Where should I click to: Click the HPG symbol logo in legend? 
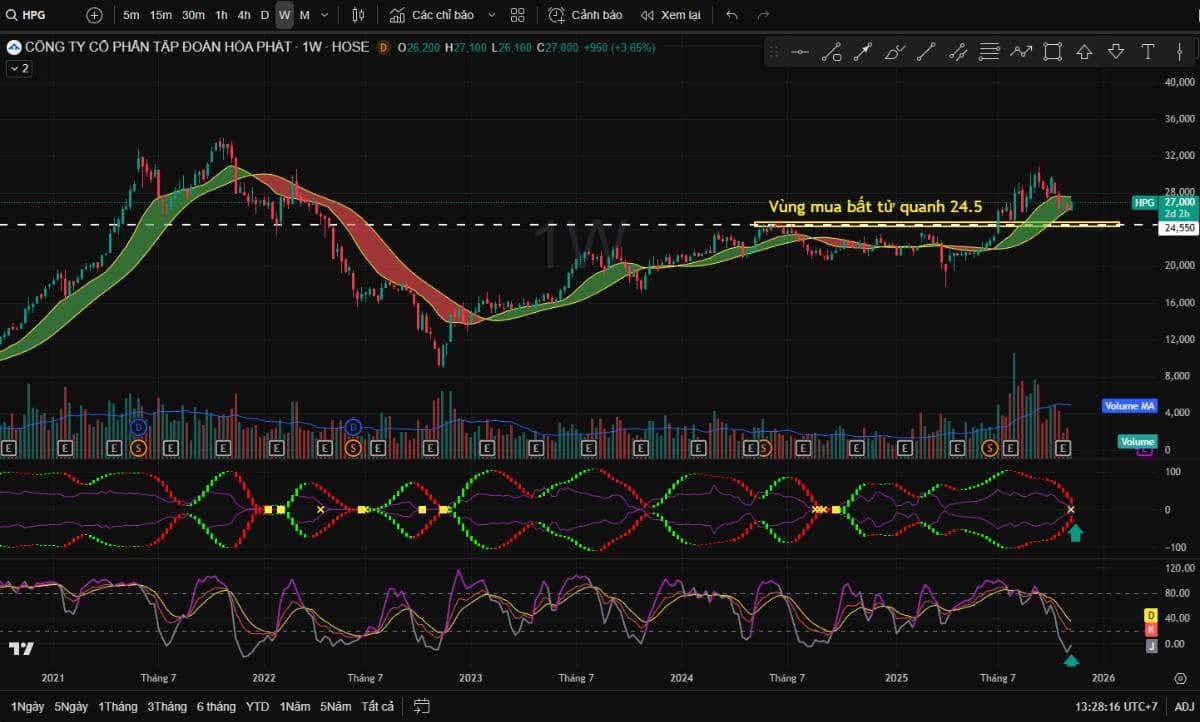point(13,47)
